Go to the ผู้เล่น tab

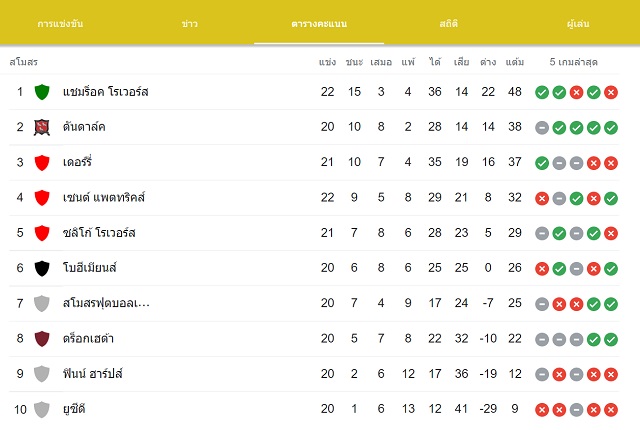click(x=578, y=24)
